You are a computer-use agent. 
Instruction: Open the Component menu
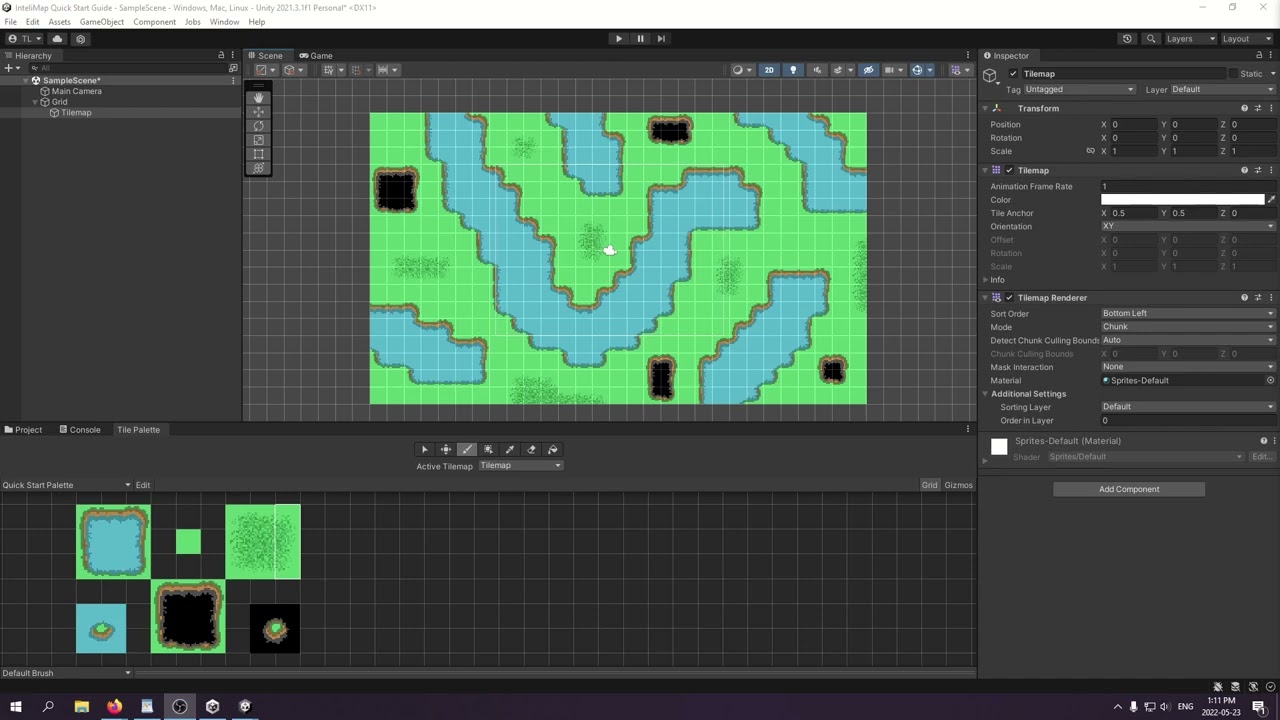(154, 21)
